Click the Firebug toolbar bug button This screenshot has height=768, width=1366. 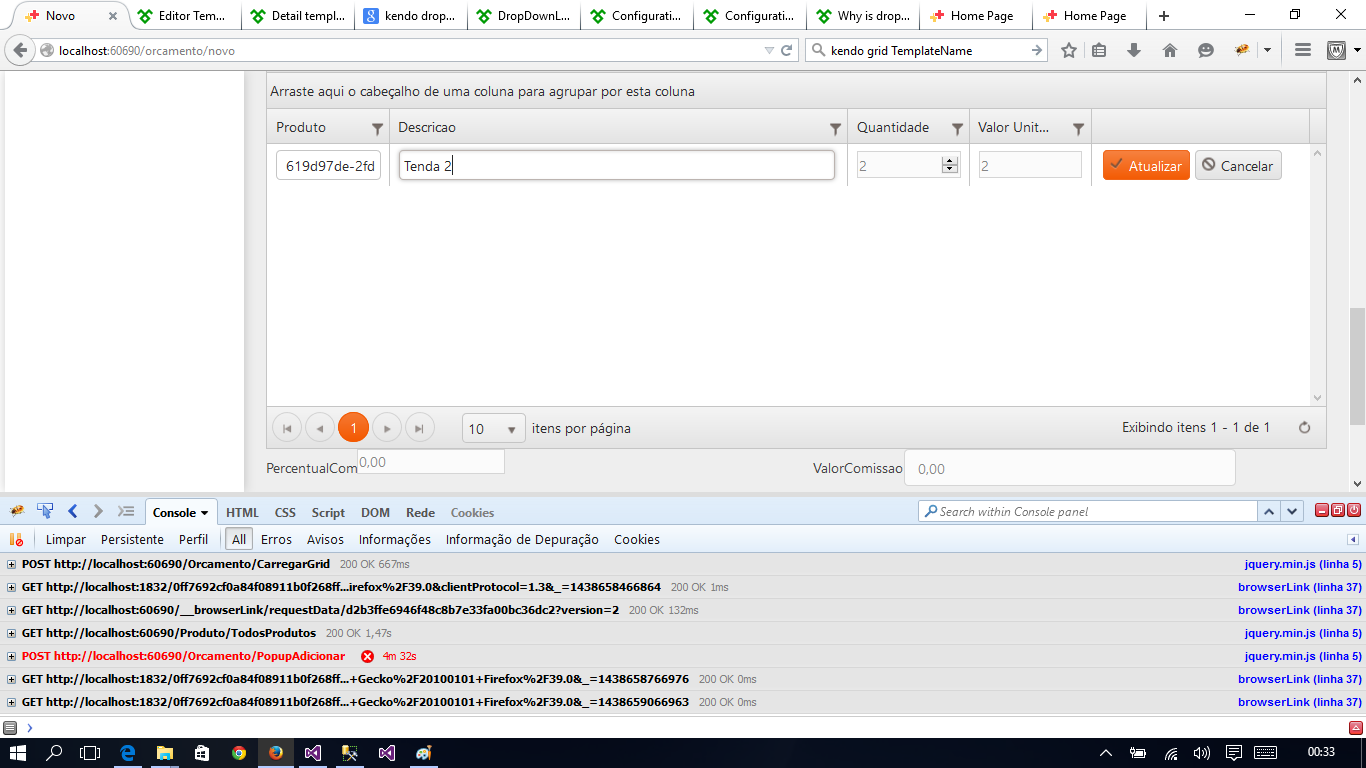coord(1242,50)
